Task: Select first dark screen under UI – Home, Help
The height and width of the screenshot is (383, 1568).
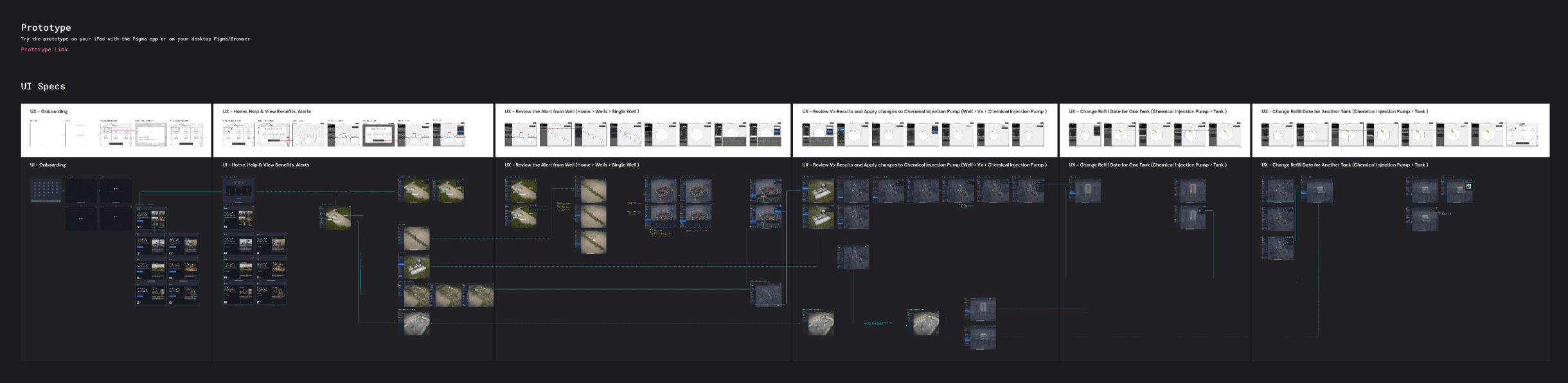Action: point(238,190)
